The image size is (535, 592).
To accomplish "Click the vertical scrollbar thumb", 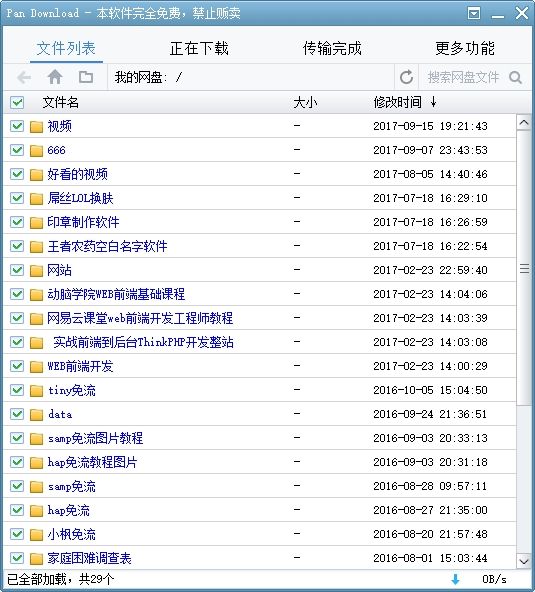I will click(524, 268).
